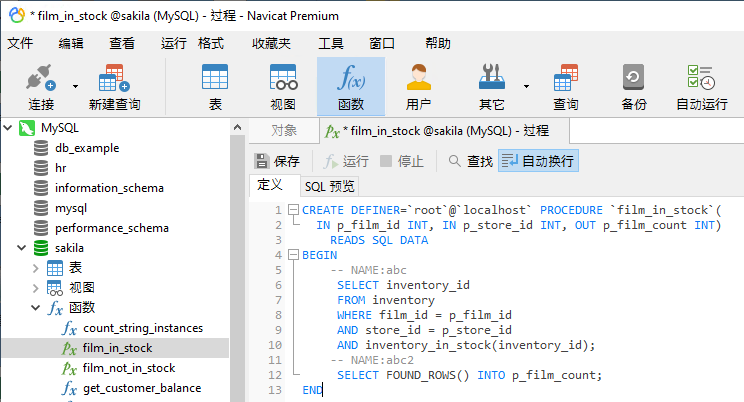Open the 用户 (User) toolbar icon

418,87
